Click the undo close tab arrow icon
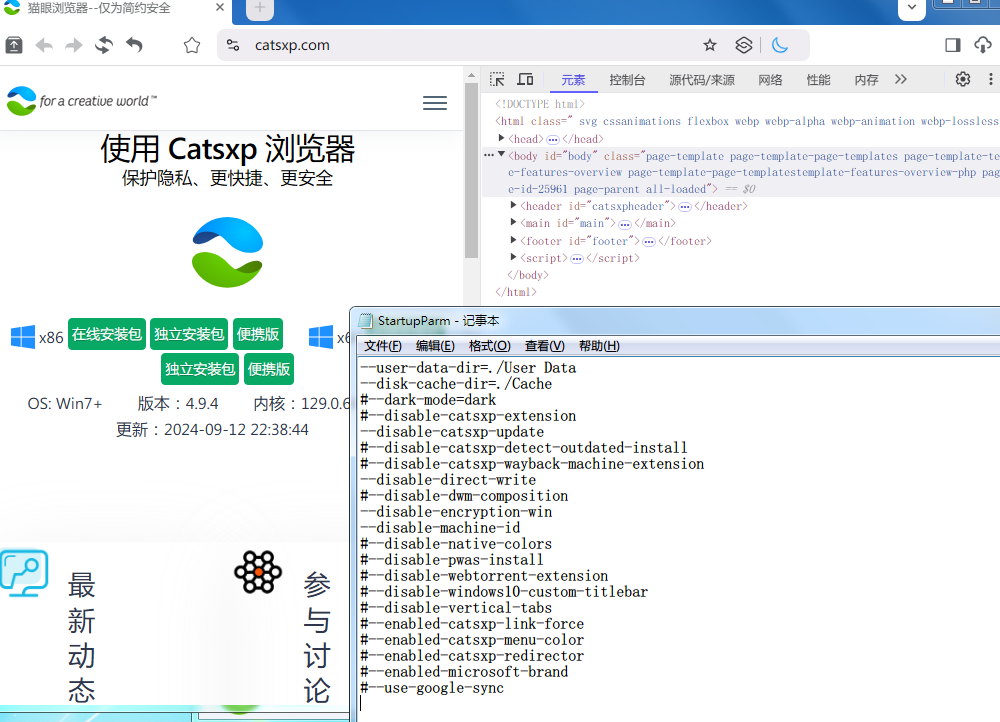This screenshot has height=722, width=1000. click(x=134, y=45)
